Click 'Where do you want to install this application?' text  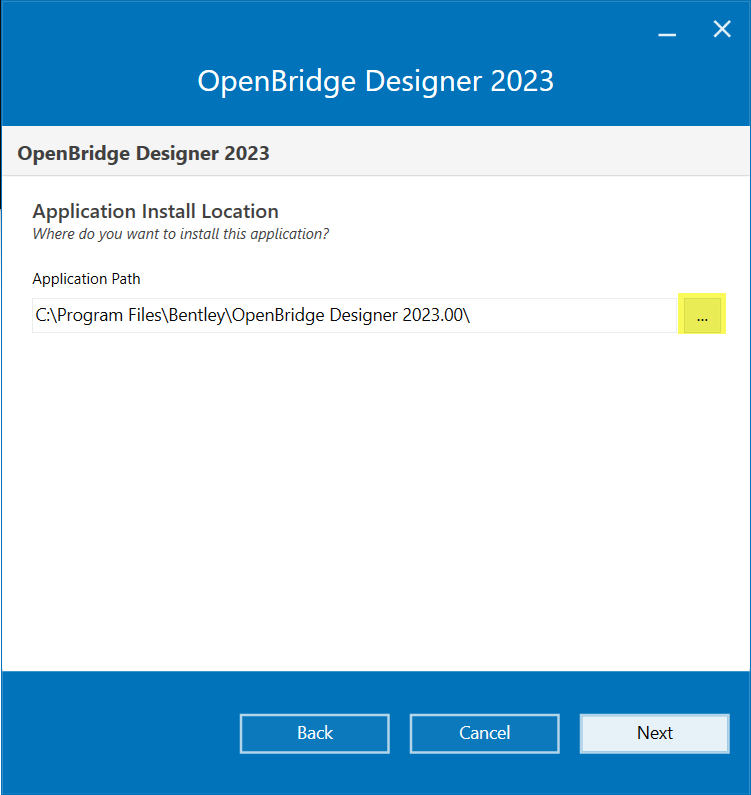(181, 234)
